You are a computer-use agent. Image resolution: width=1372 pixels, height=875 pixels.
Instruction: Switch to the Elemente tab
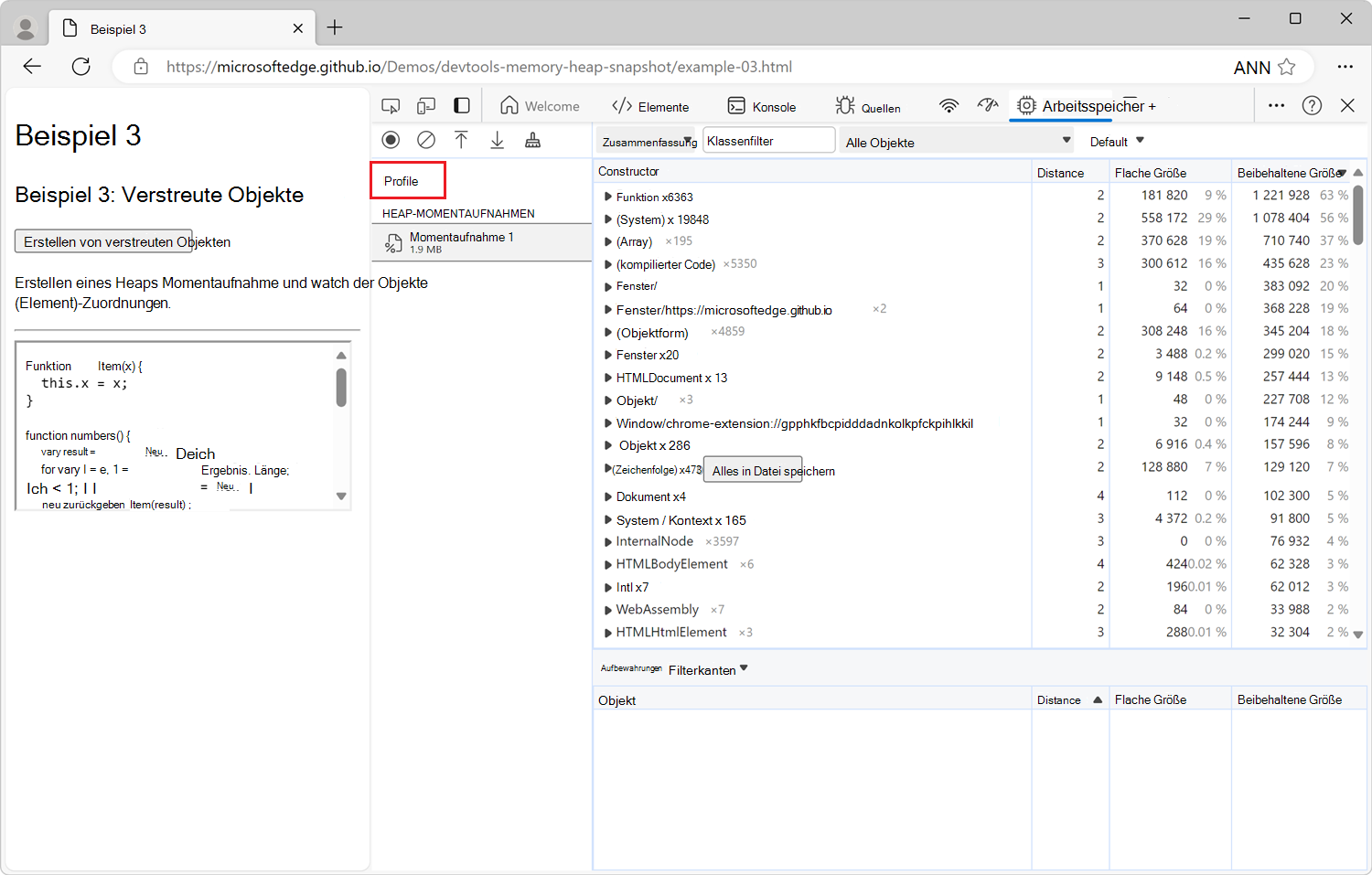(x=650, y=106)
